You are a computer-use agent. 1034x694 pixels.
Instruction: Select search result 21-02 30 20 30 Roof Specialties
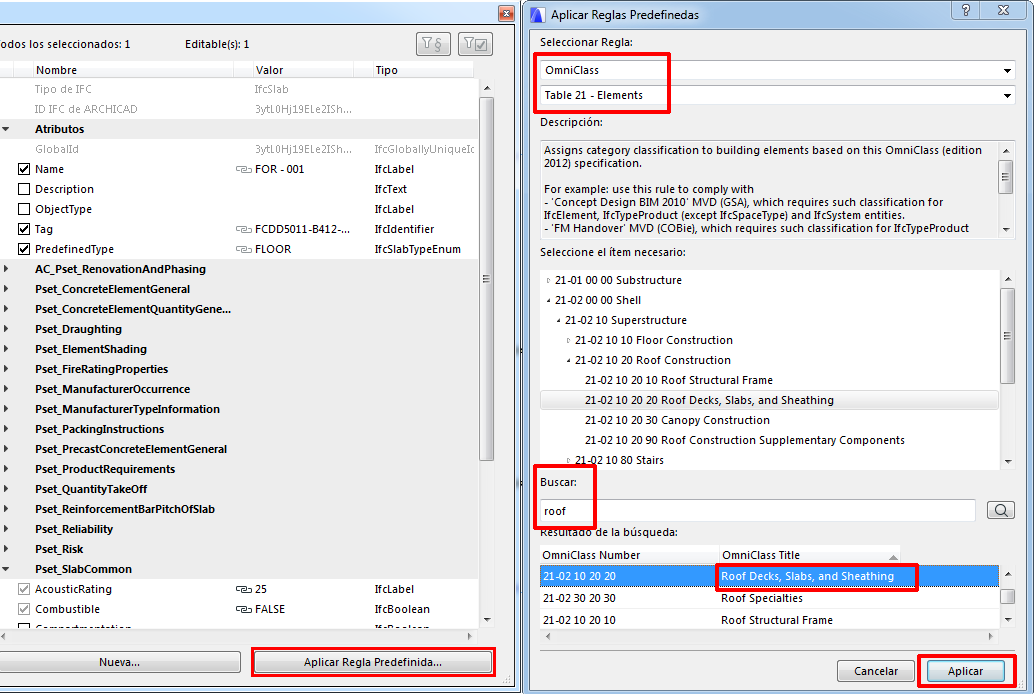pyautogui.click(x=769, y=598)
